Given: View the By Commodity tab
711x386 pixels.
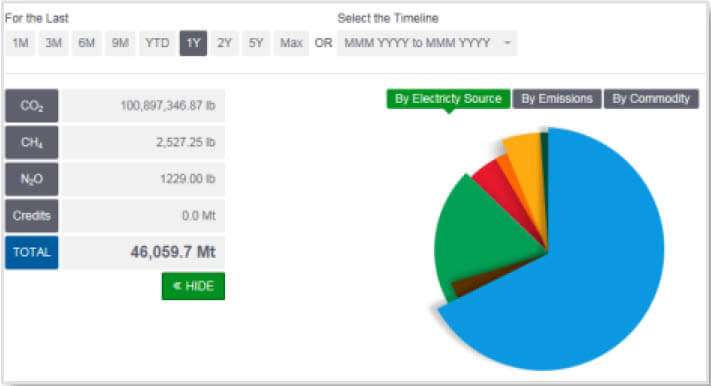Looking at the screenshot, I should tap(651, 99).
